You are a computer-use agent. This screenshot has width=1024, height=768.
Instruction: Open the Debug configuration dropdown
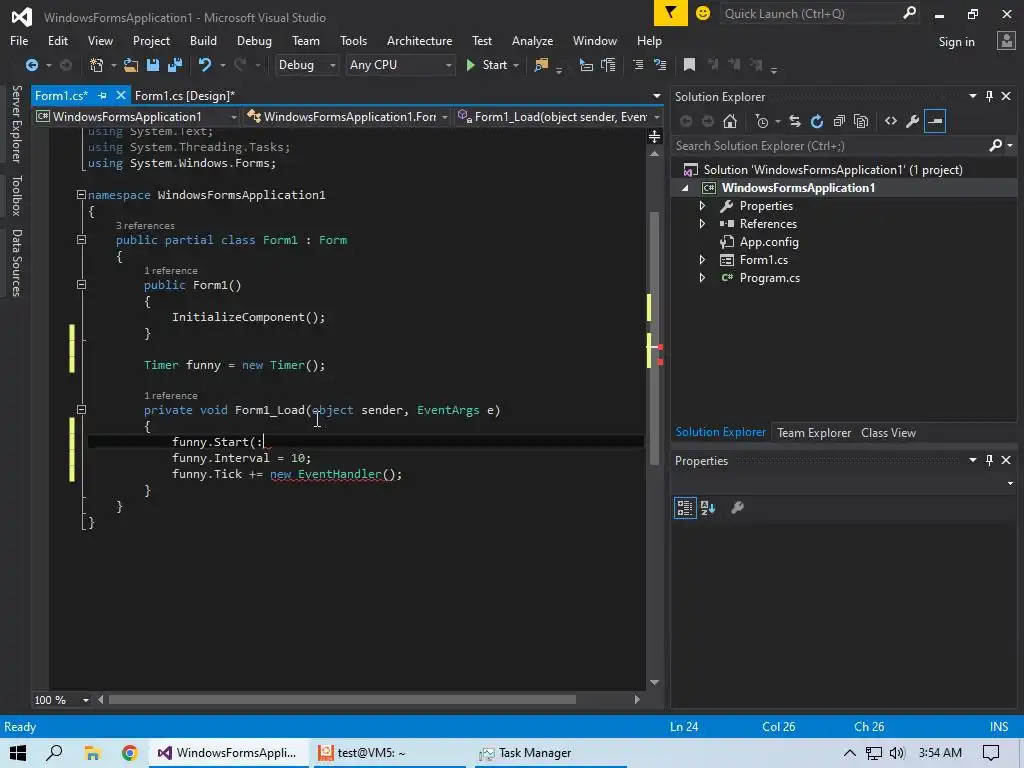[307, 65]
